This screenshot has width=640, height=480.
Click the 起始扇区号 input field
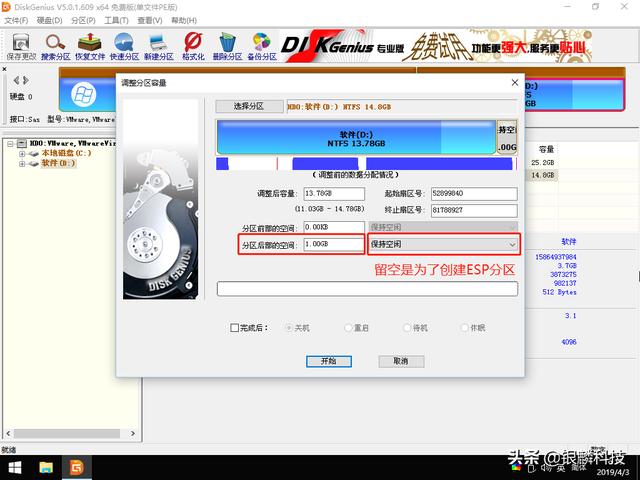coord(474,193)
